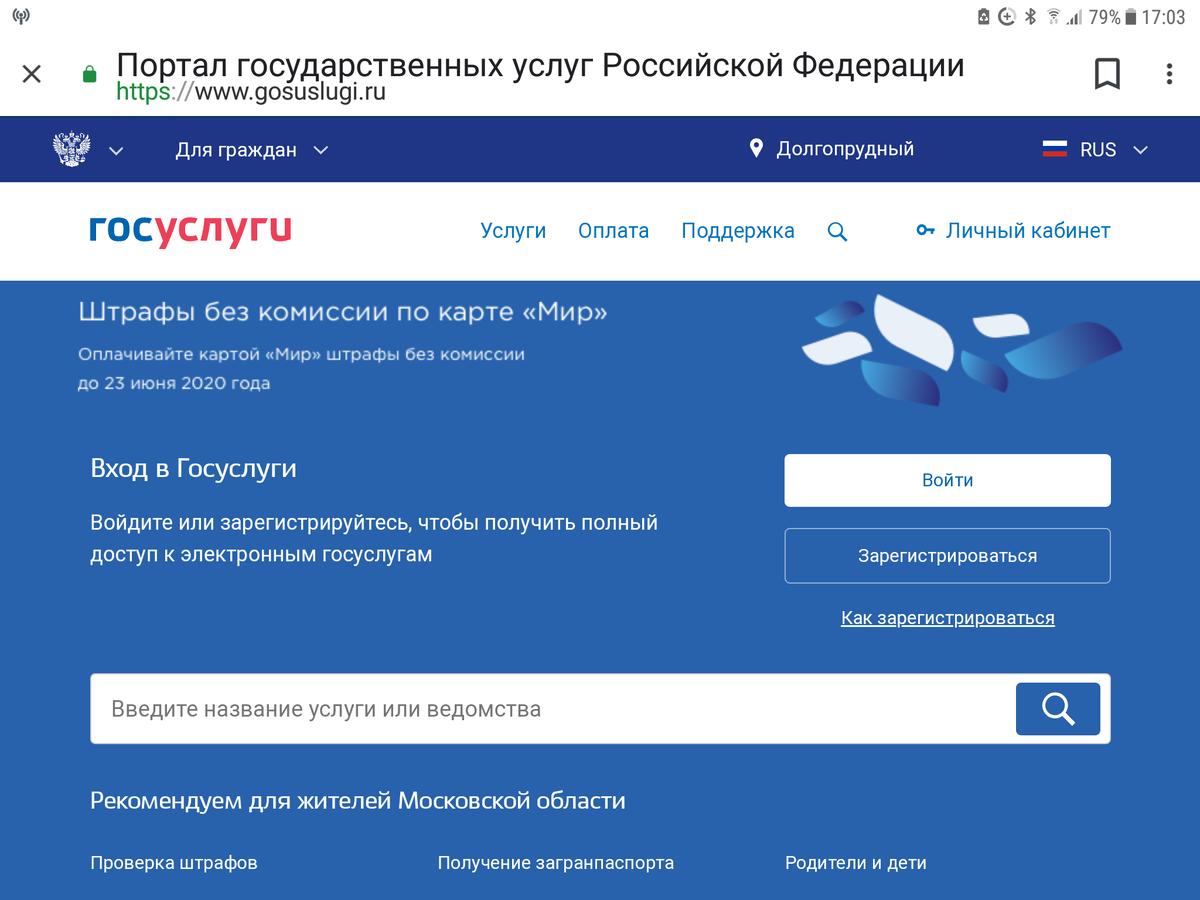Tap the battery icon in status bar
The image size is (1200, 900).
[1131, 17]
